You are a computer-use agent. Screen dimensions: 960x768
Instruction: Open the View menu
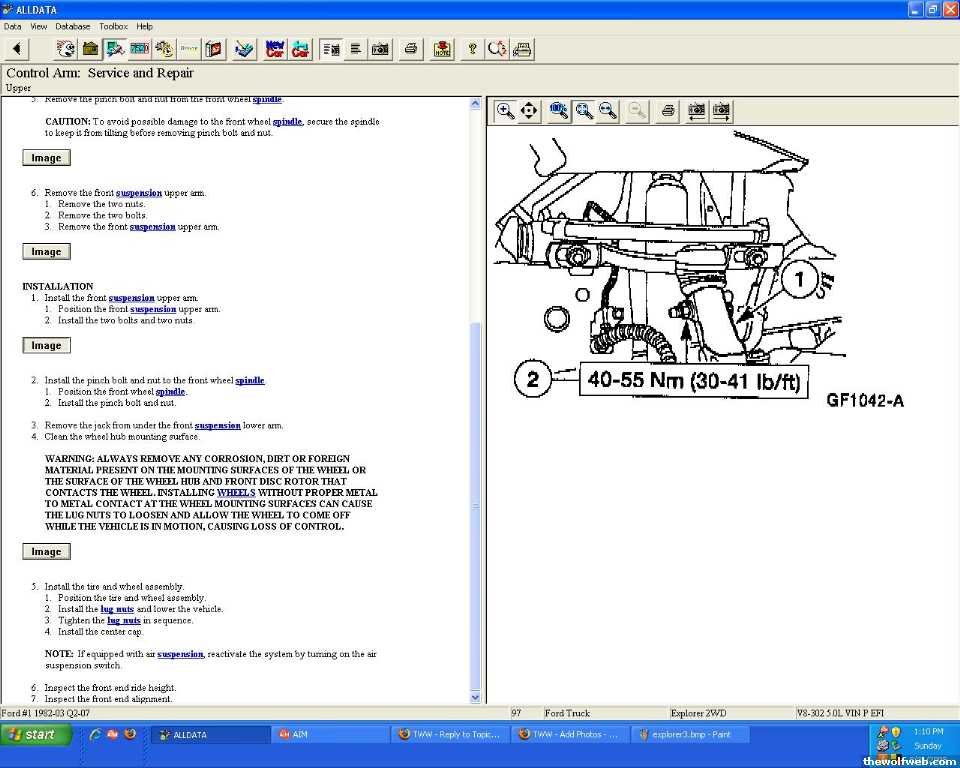[39, 26]
